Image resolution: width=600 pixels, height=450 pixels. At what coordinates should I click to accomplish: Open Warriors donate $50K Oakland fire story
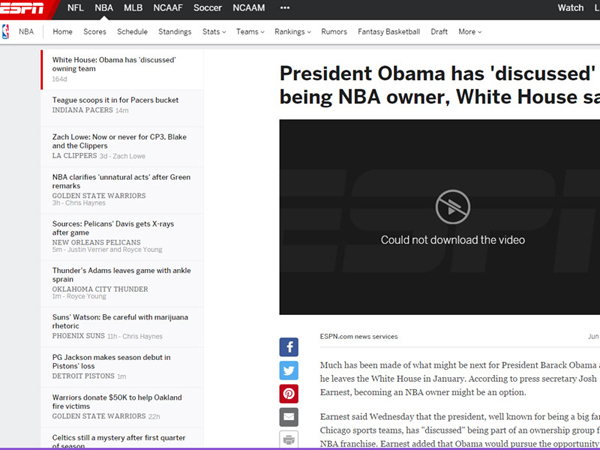point(116,400)
